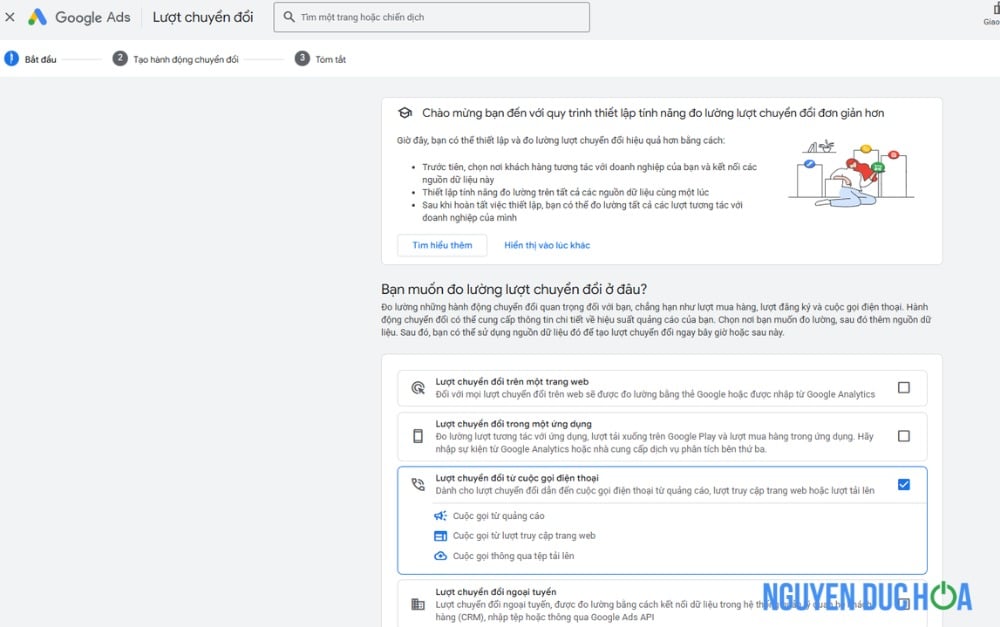This screenshot has width=1000, height=627.
Task: Click the Google Ads logo
Action: (x=79, y=17)
